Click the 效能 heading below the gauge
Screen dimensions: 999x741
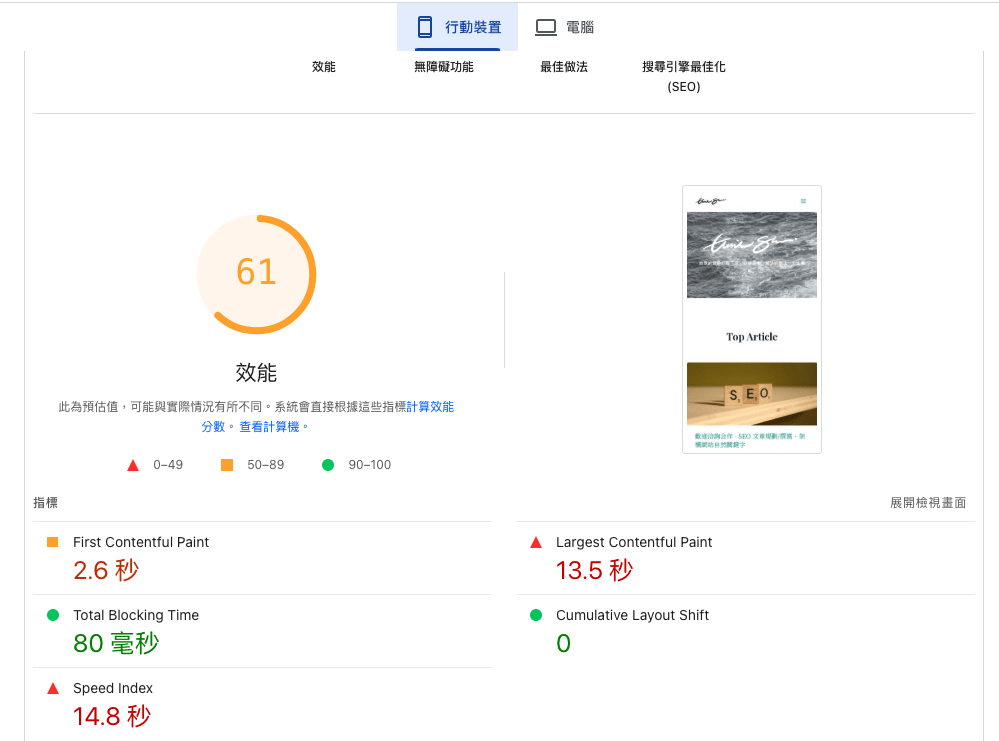256,373
